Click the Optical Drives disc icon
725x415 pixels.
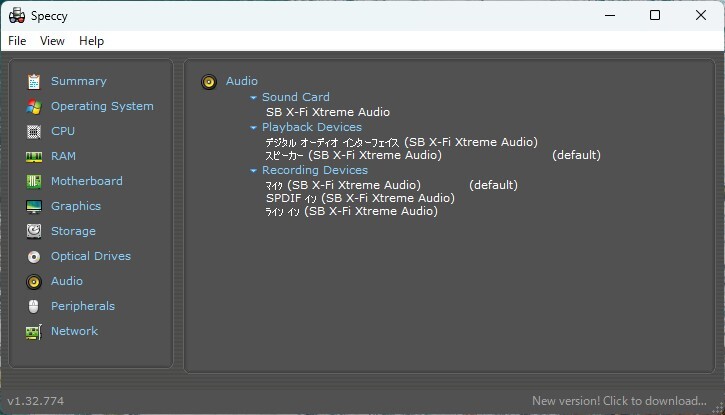coord(34,256)
